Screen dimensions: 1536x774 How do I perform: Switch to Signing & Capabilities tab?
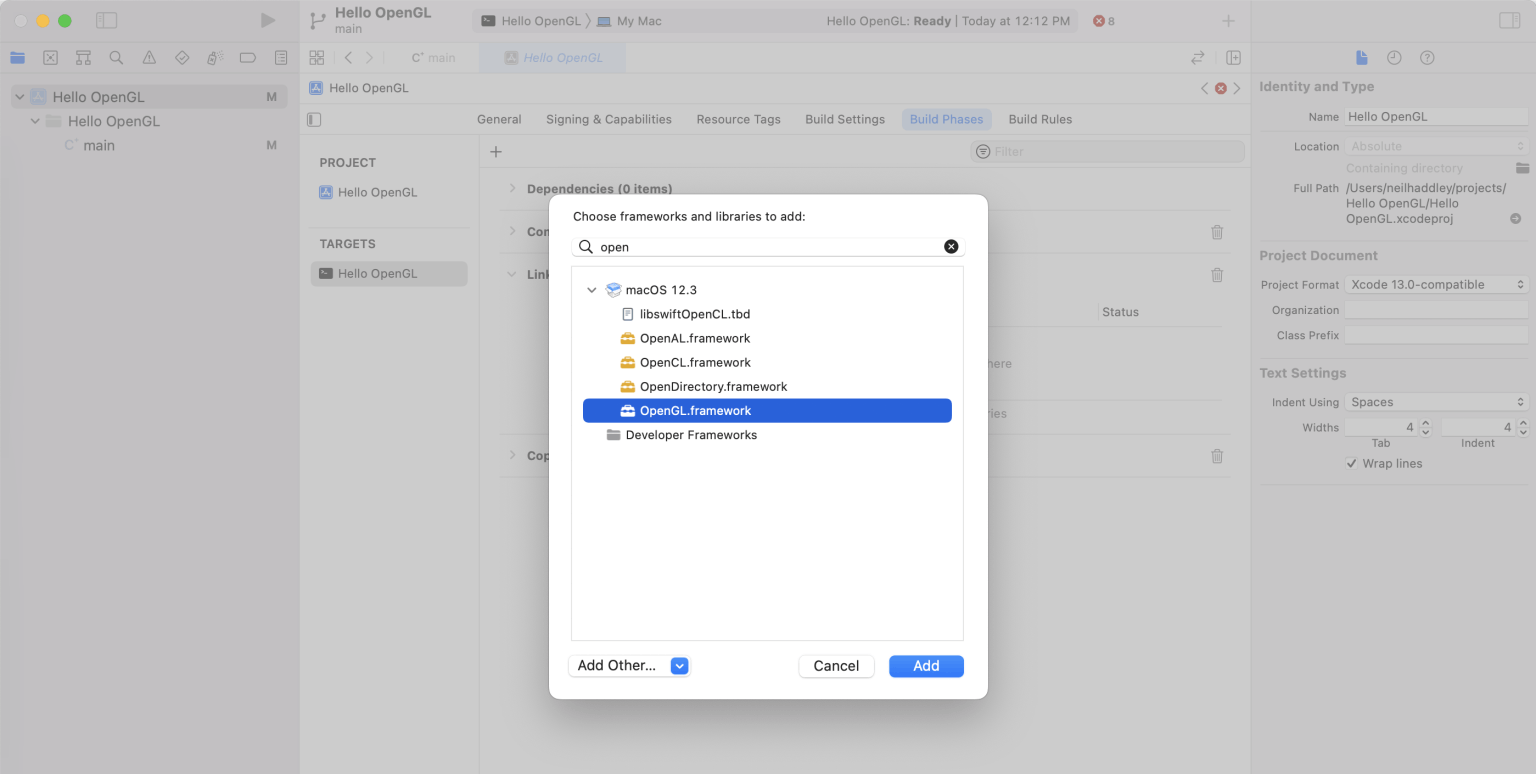coord(608,119)
